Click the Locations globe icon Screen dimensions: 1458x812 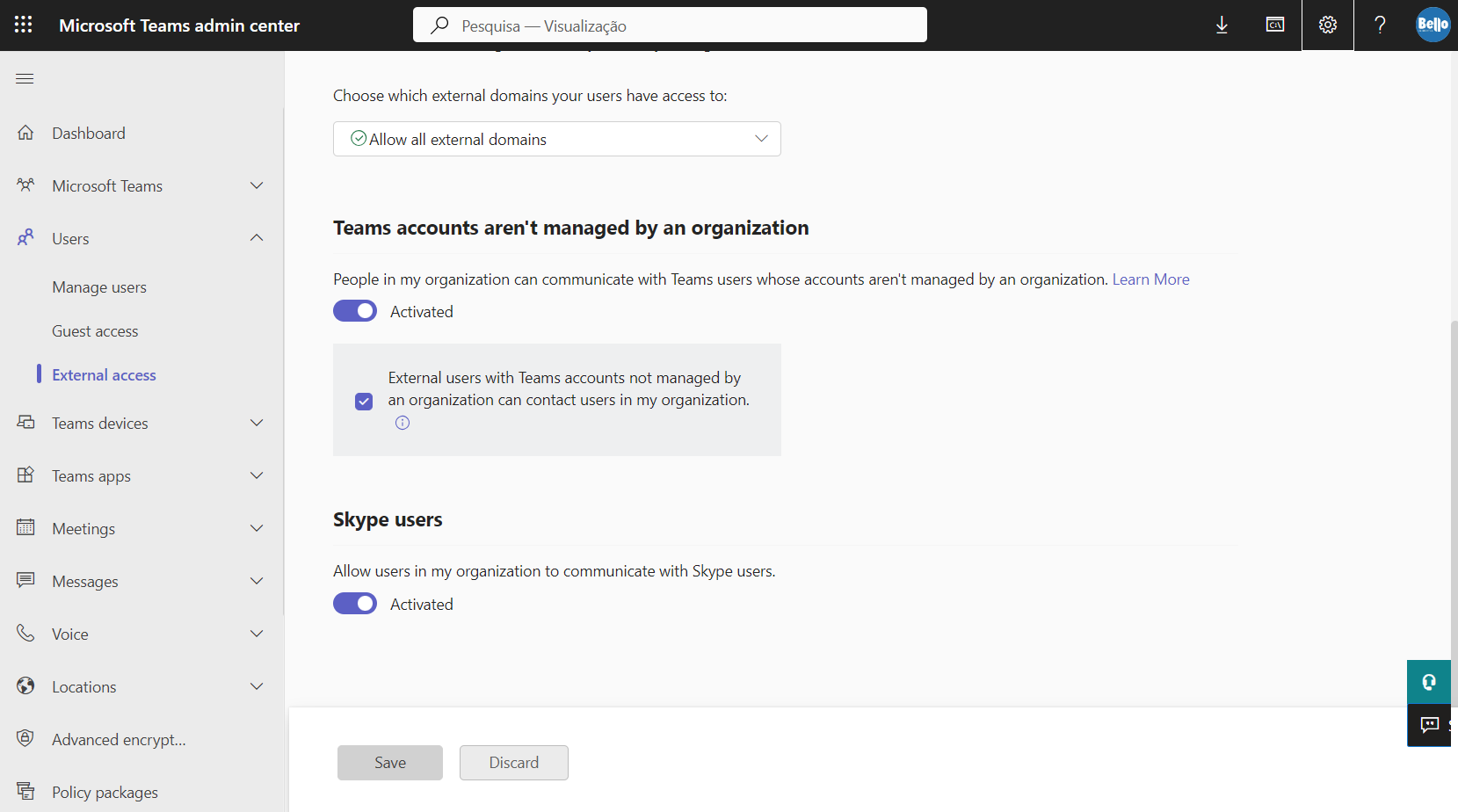25,686
